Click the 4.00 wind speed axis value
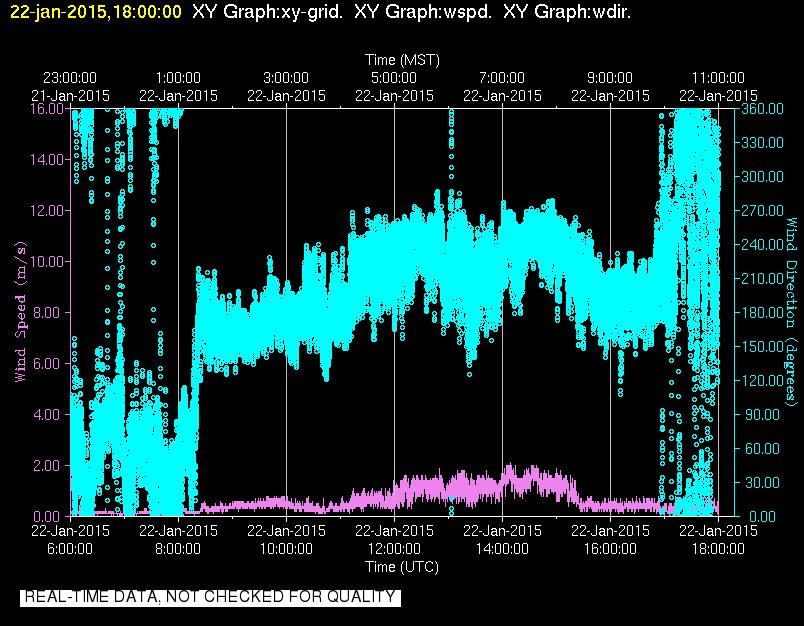Viewport: 804px width, 626px height. pyautogui.click(x=48, y=415)
